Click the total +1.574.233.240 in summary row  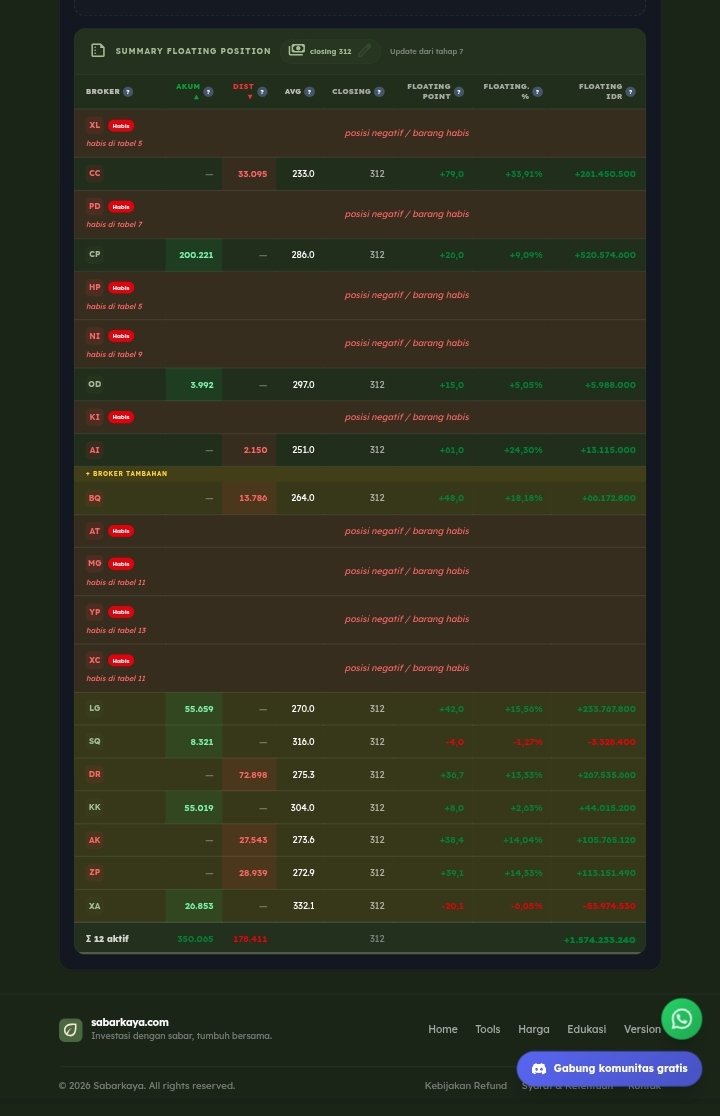[x=599, y=939]
